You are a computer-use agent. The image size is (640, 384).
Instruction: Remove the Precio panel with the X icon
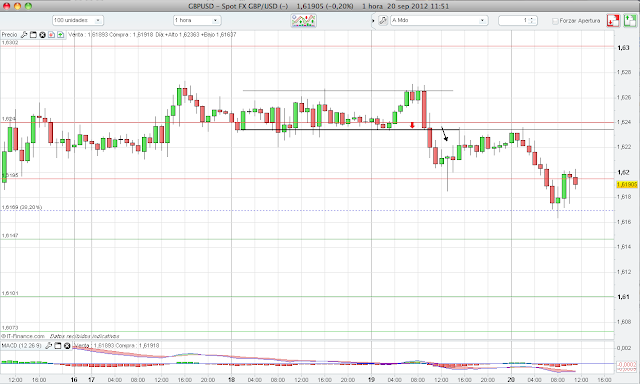(x=42, y=35)
